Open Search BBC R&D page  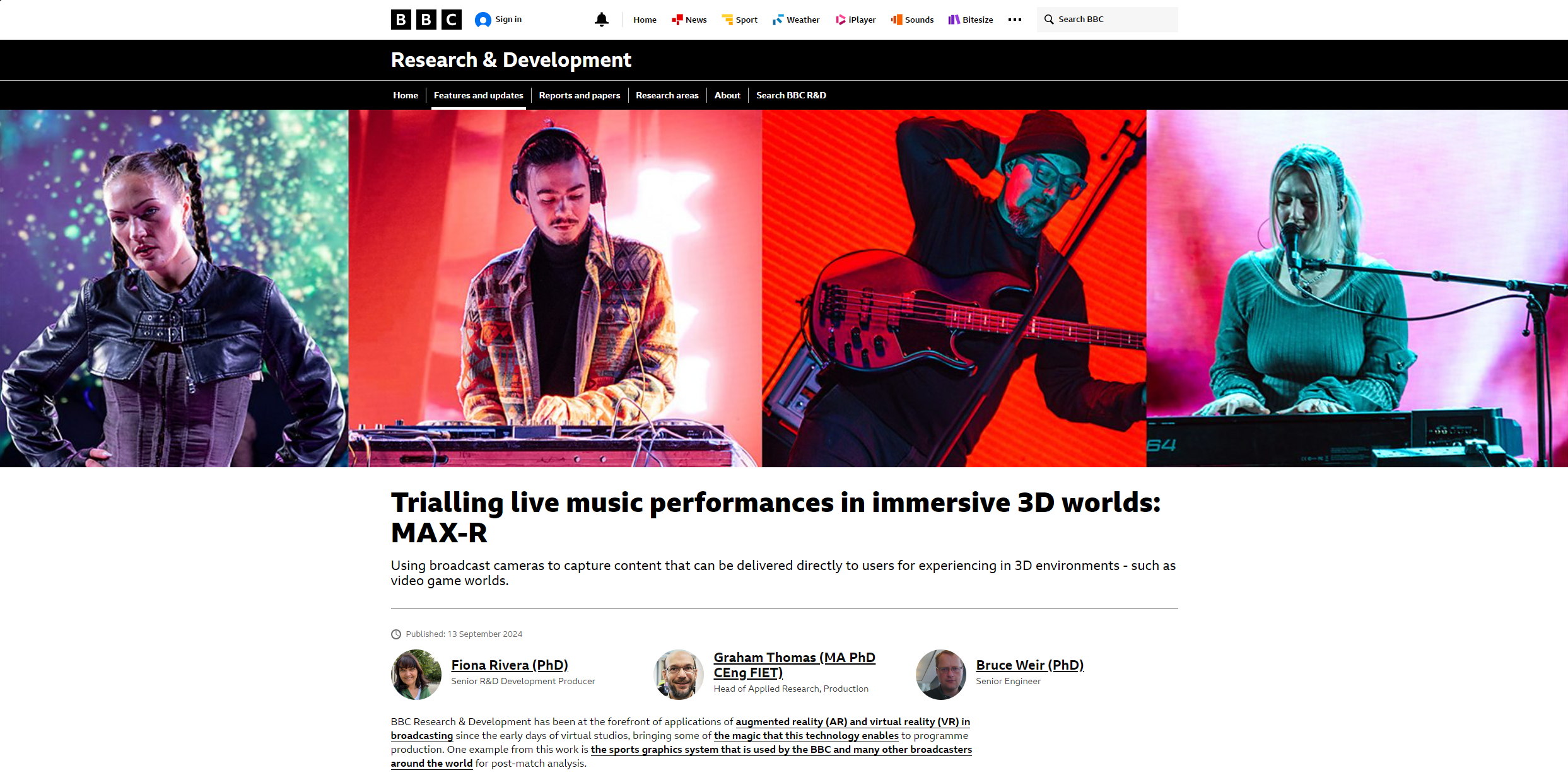pos(791,95)
